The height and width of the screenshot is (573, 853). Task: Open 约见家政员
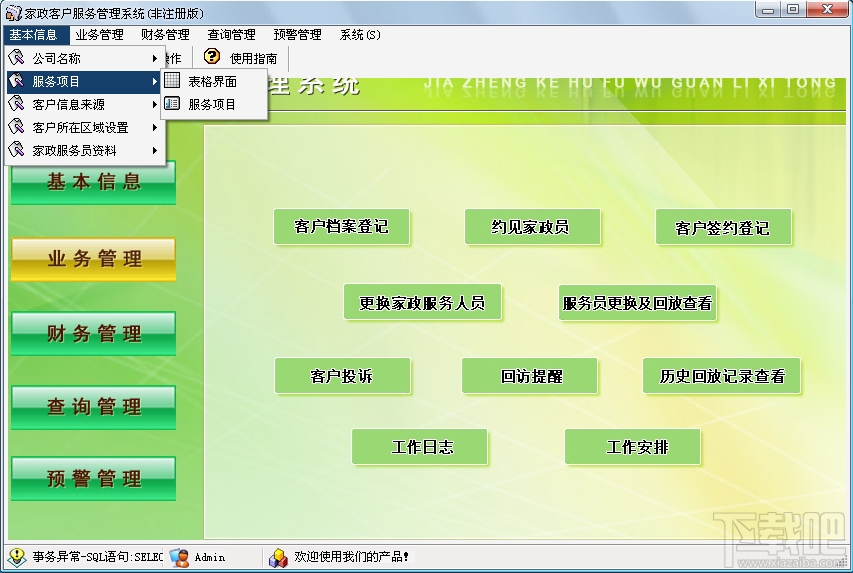tap(533, 226)
